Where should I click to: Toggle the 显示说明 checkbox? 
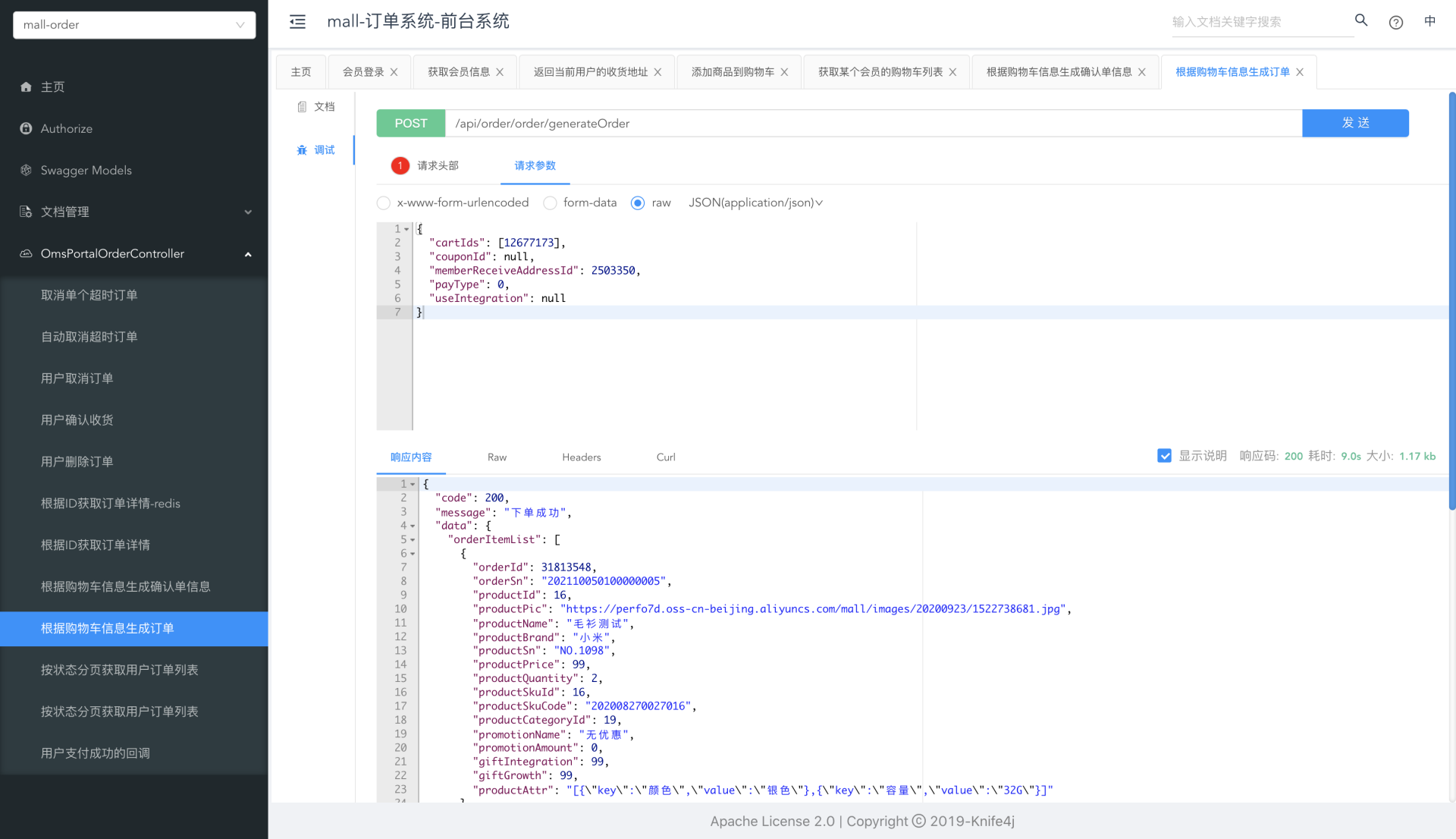pos(1165,456)
